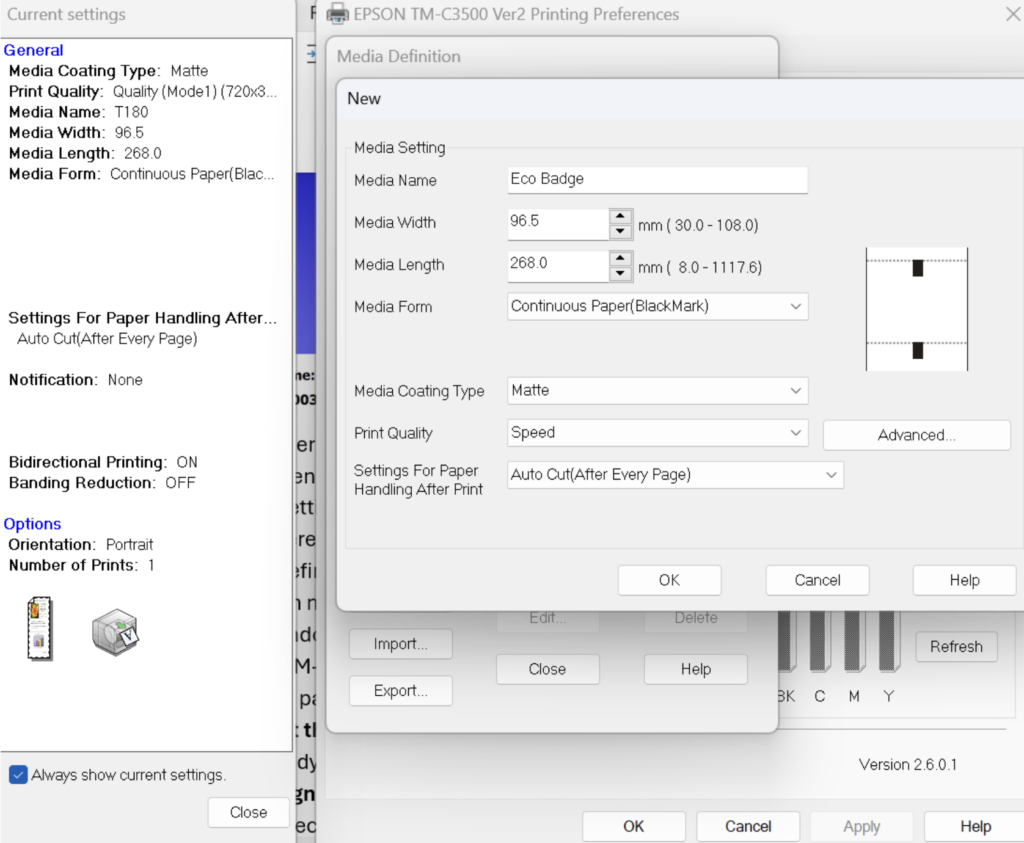Click the black mark media preview diagram

point(916,309)
